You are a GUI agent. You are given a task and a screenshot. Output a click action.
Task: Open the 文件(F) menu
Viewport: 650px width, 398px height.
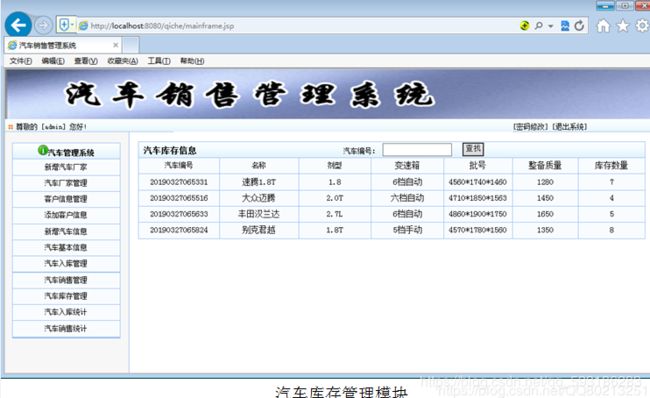[20, 61]
